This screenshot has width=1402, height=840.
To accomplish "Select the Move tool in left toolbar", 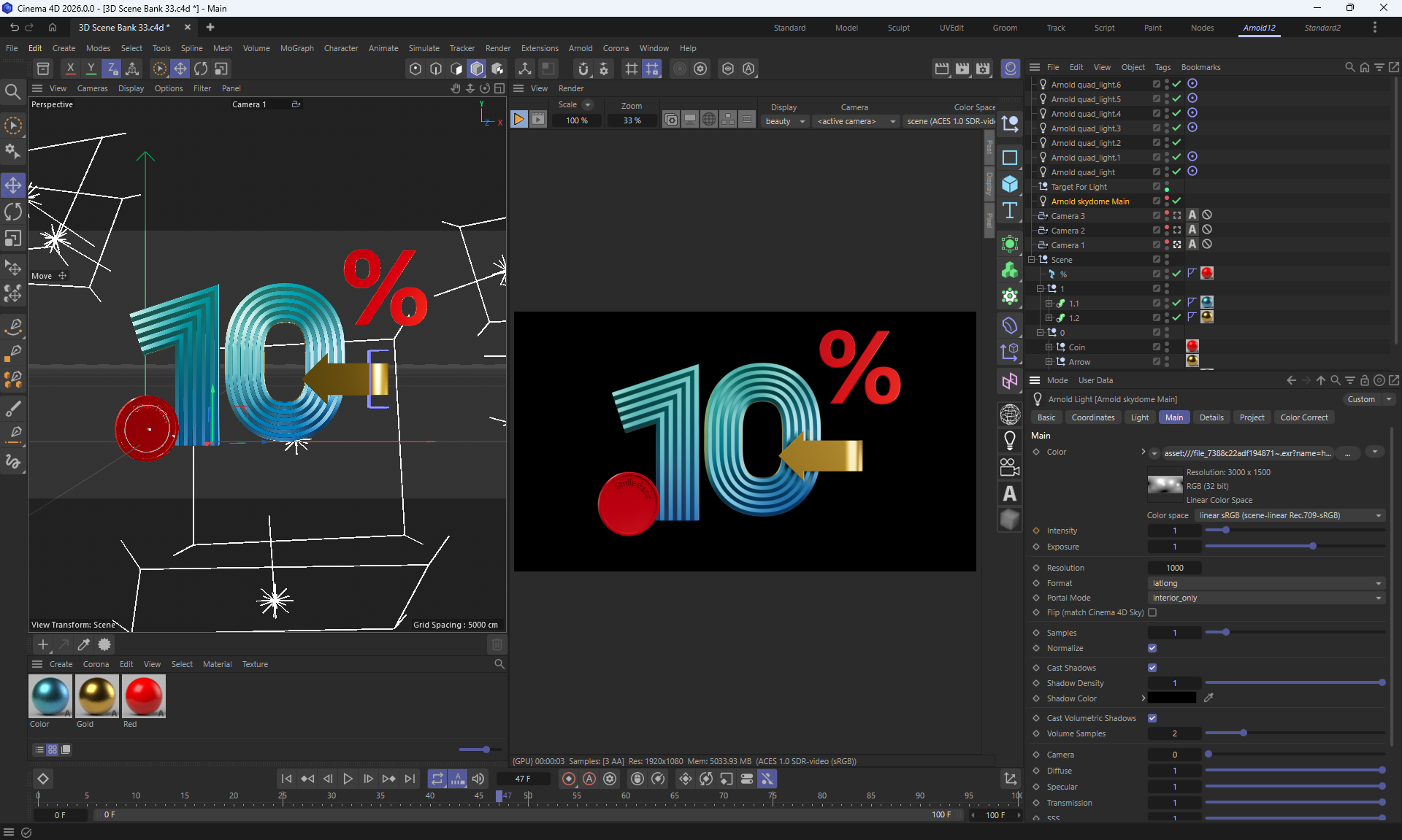I will pyautogui.click(x=13, y=185).
